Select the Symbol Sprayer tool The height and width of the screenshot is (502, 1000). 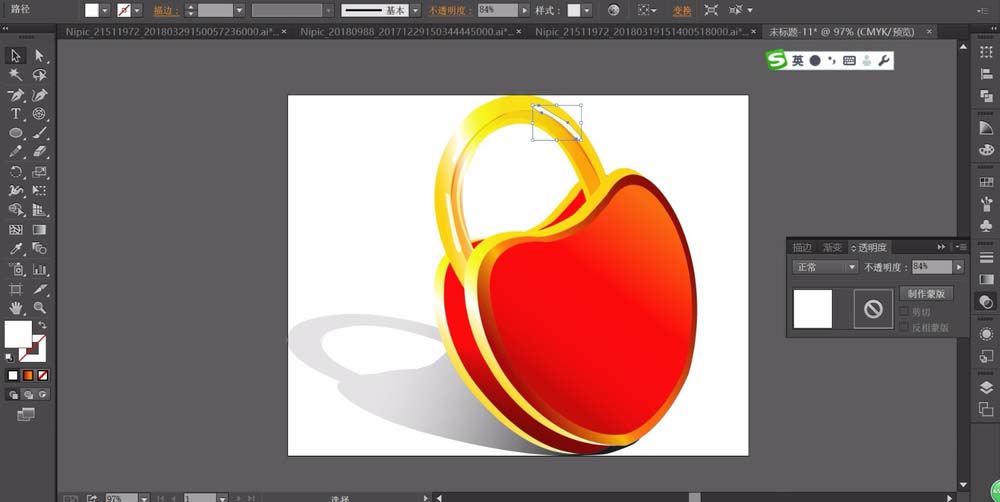coord(16,269)
